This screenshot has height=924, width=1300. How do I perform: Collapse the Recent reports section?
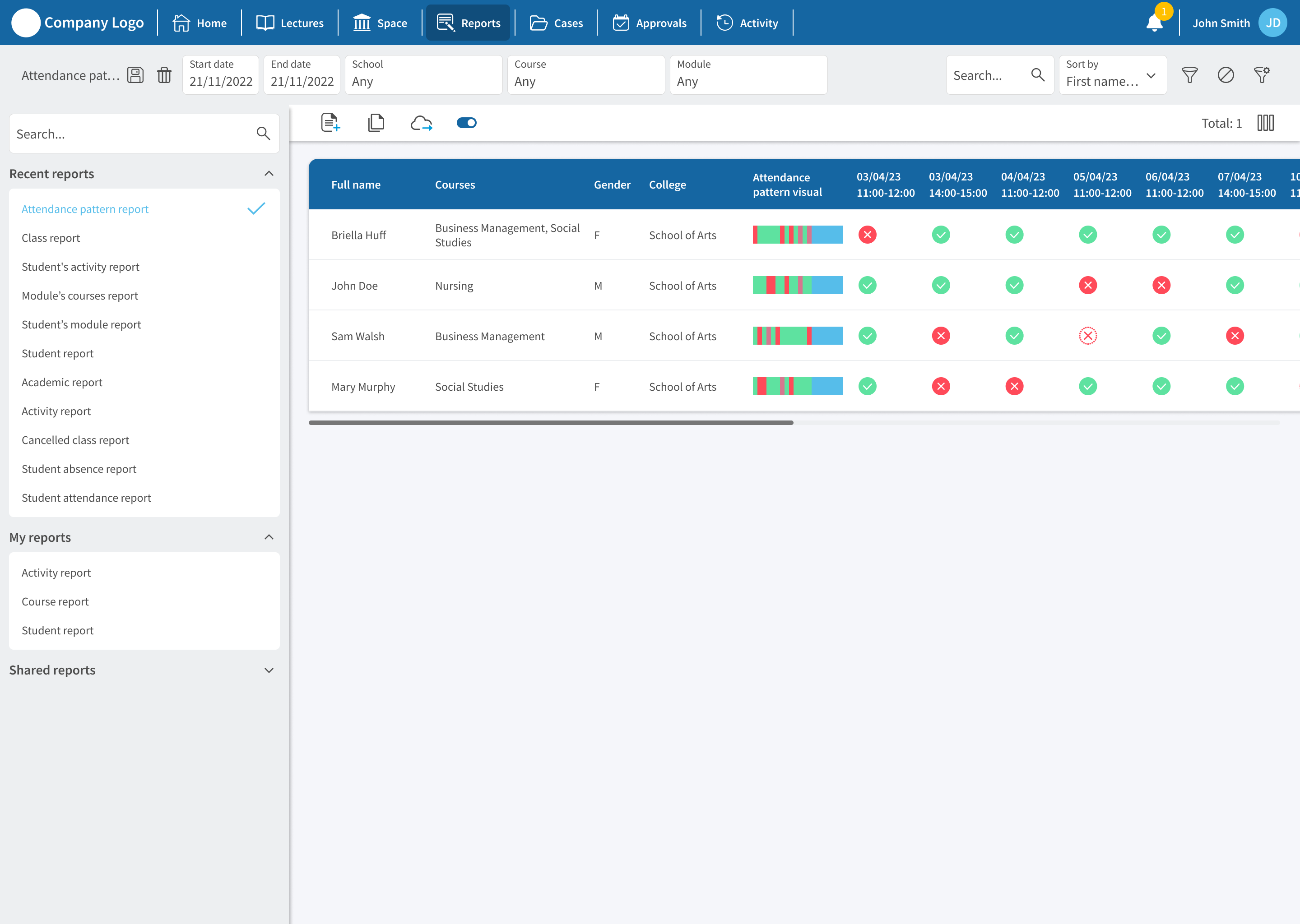pyautogui.click(x=269, y=174)
